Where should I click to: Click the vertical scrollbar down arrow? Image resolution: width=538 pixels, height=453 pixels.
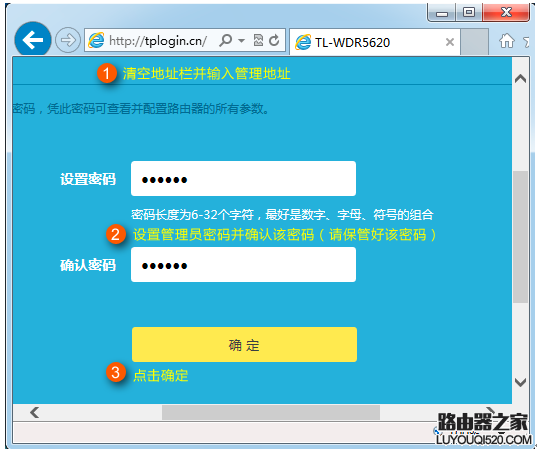(x=520, y=382)
